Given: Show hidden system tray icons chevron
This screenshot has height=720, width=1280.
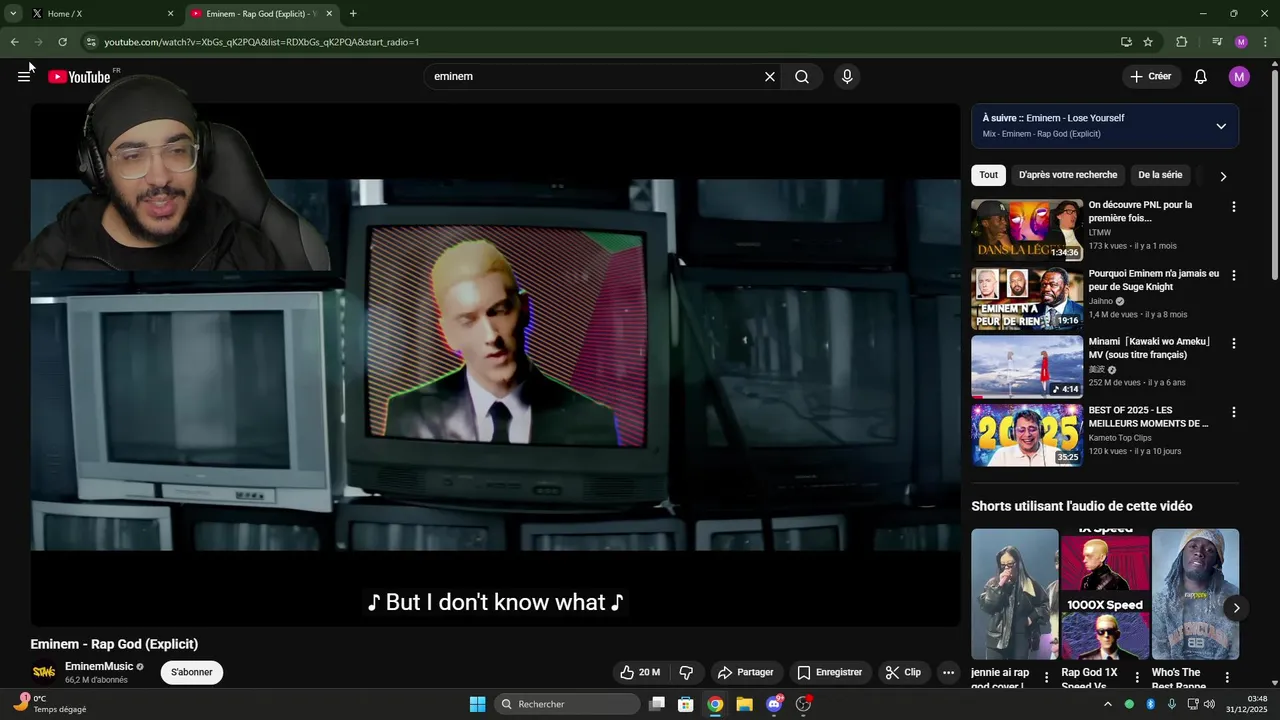Looking at the screenshot, I should (x=1107, y=704).
